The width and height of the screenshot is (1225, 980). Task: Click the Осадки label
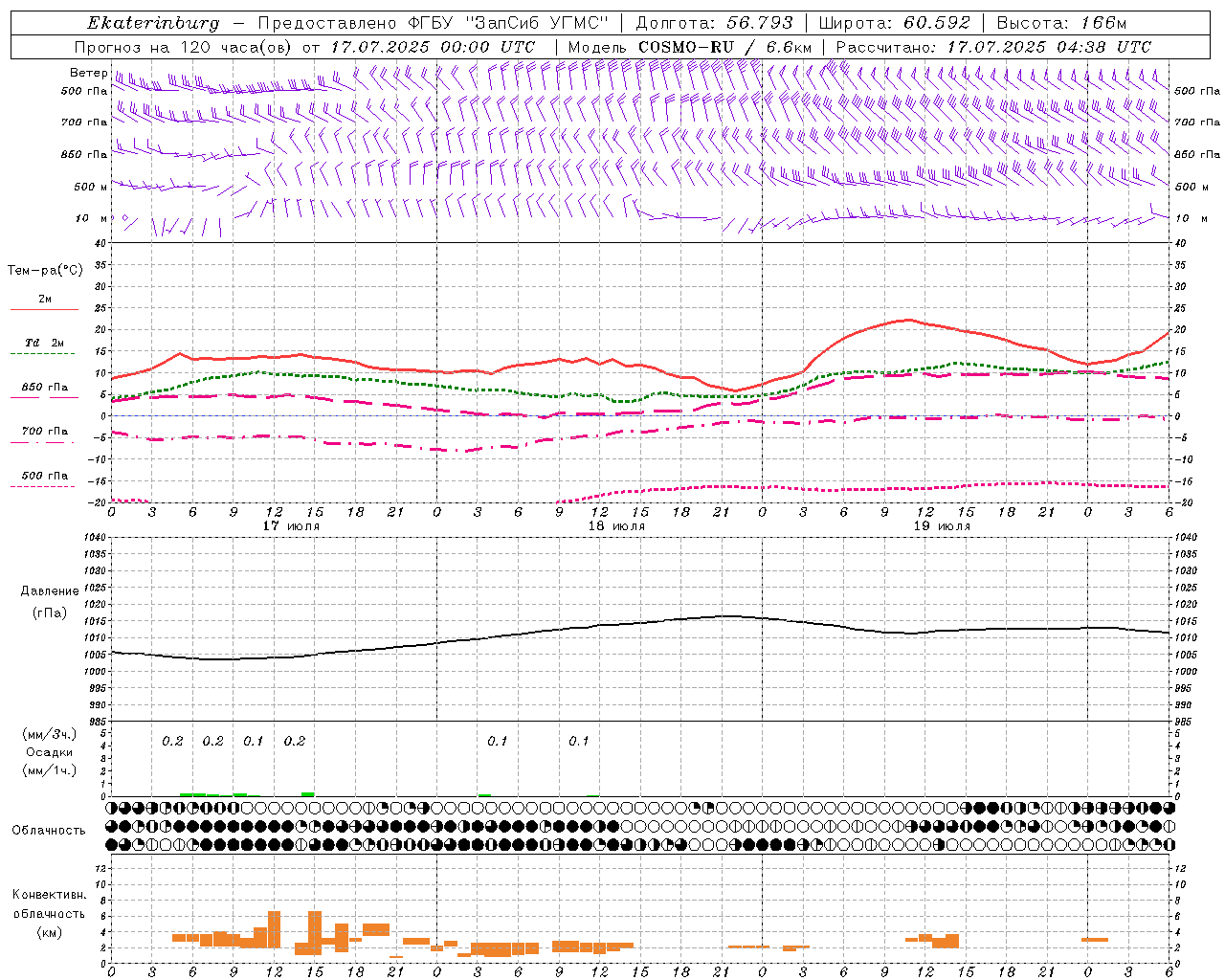50,752
